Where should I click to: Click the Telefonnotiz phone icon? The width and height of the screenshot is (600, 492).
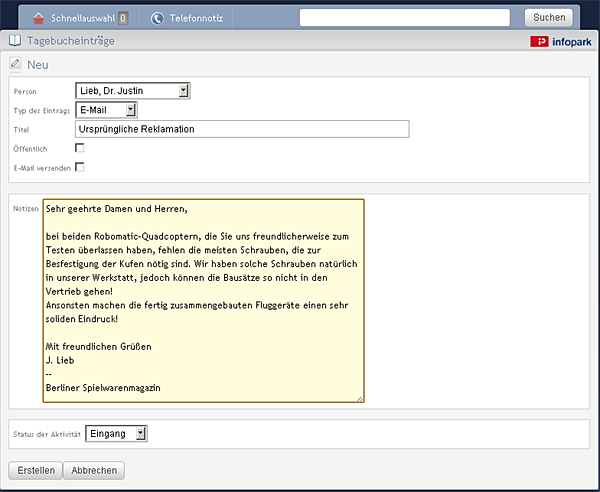[157, 18]
